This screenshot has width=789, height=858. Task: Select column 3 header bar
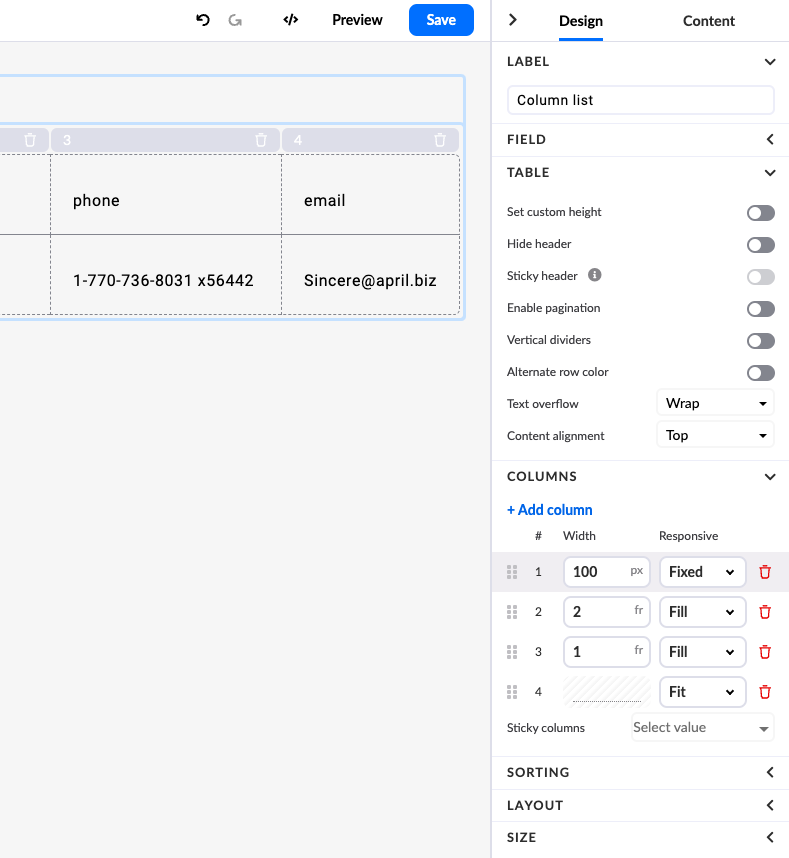[165, 140]
